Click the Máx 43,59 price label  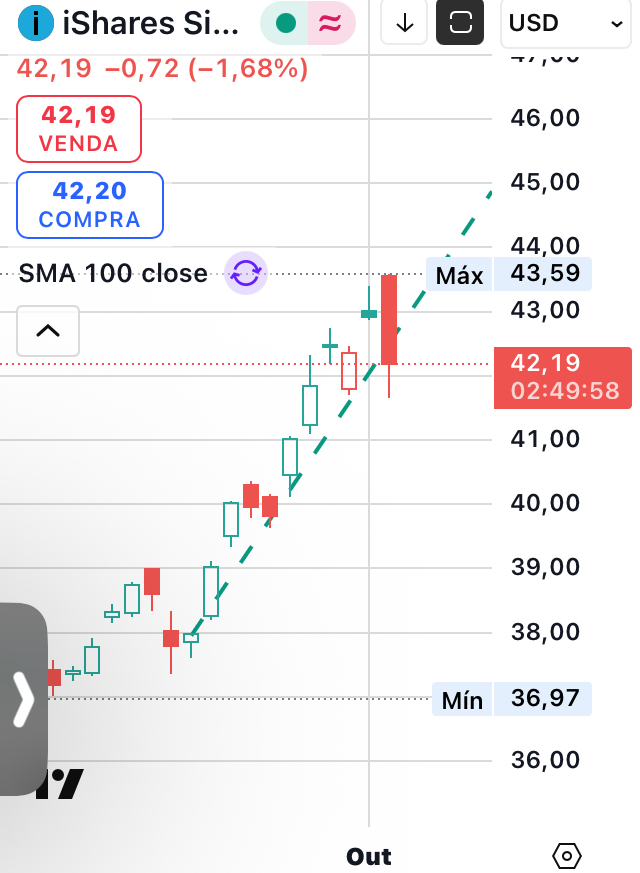(509, 274)
